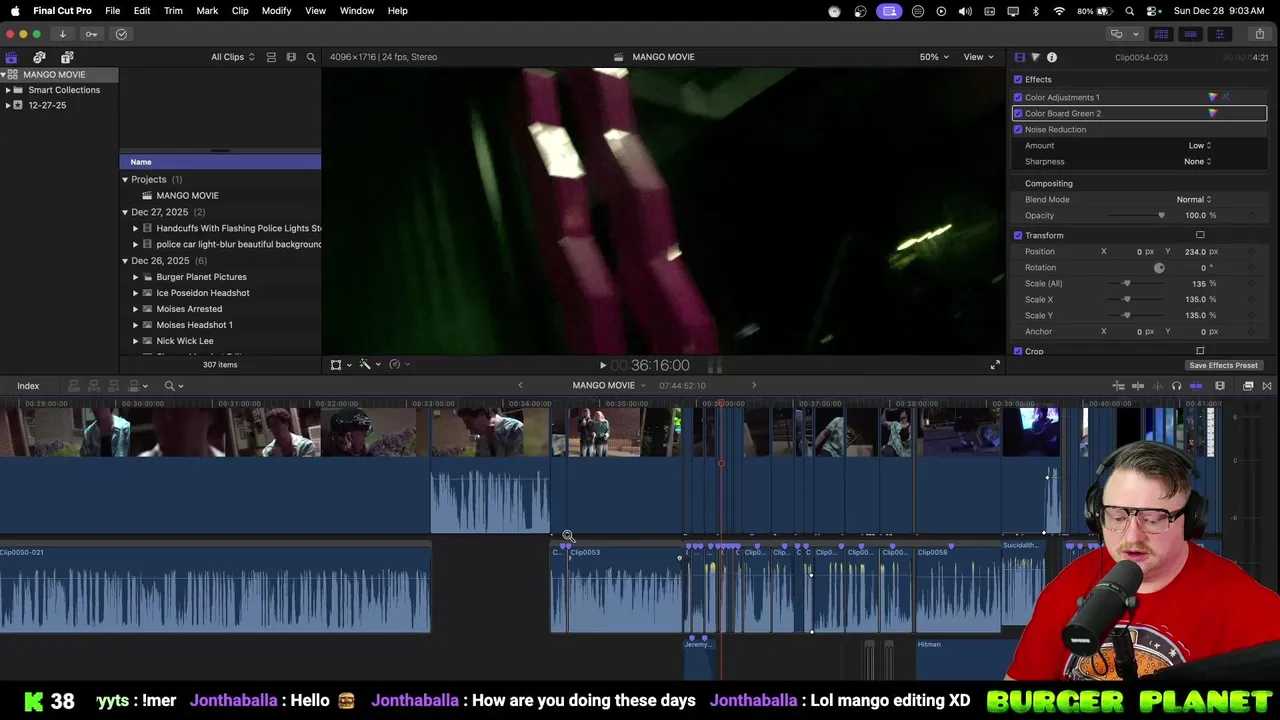Image resolution: width=1280 pixels, height=720 pixels.
Task: Open the Color Adjustments 1 color controls
Action: (1212, 97)
